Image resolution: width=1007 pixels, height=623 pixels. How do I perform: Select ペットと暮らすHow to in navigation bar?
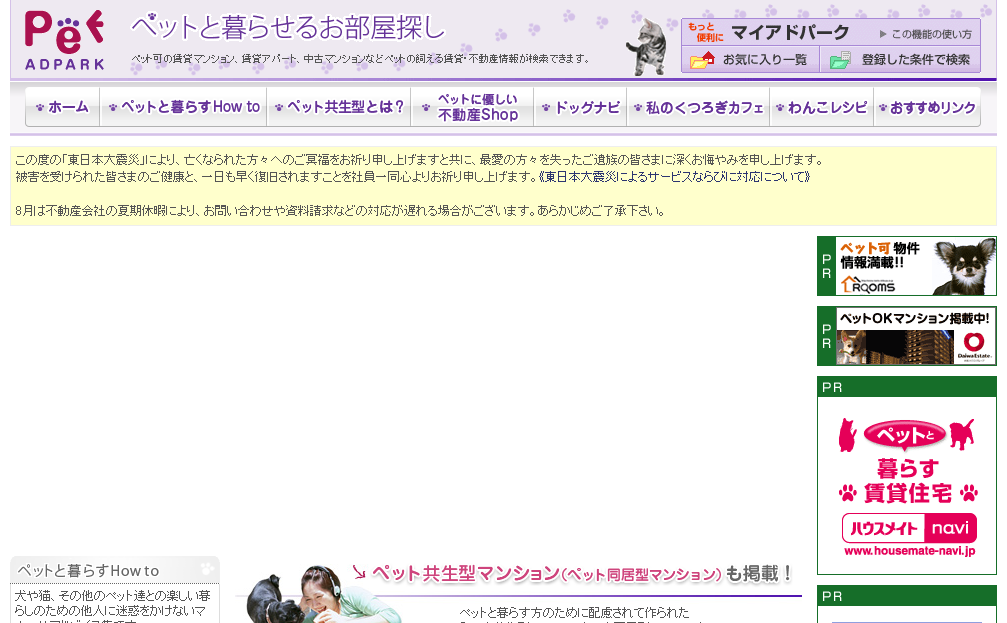point(184,107)
